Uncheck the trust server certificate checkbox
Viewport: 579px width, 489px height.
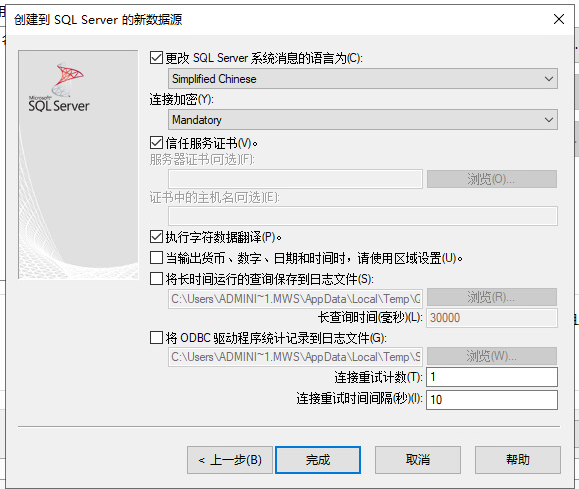pos(156,143)
